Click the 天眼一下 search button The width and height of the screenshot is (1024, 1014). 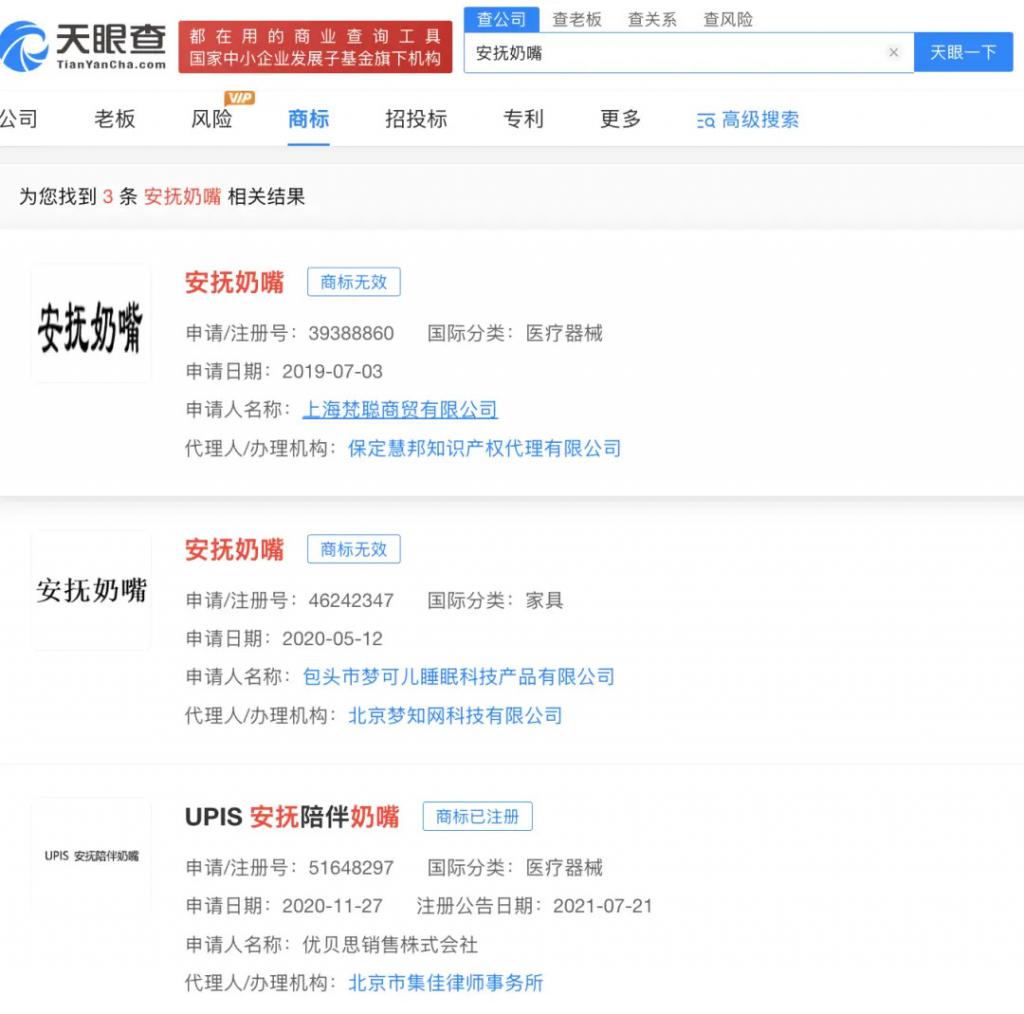[x=963, y=52]
